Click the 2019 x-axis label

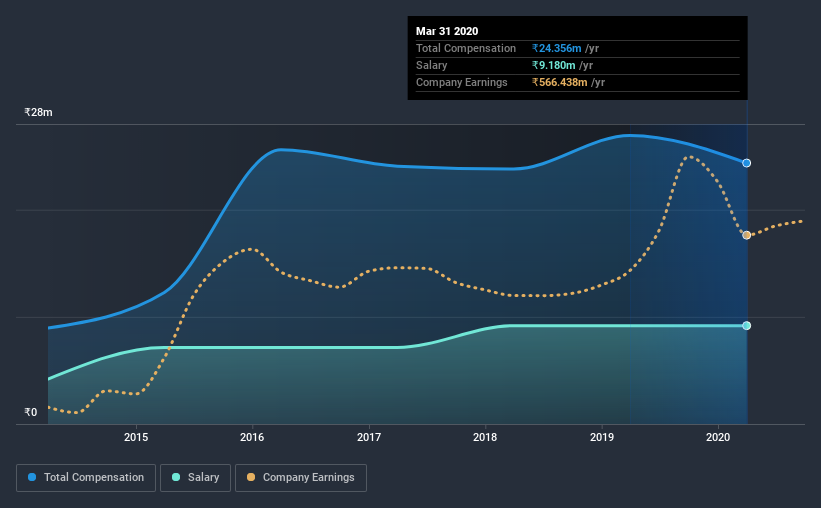(602, 437)
